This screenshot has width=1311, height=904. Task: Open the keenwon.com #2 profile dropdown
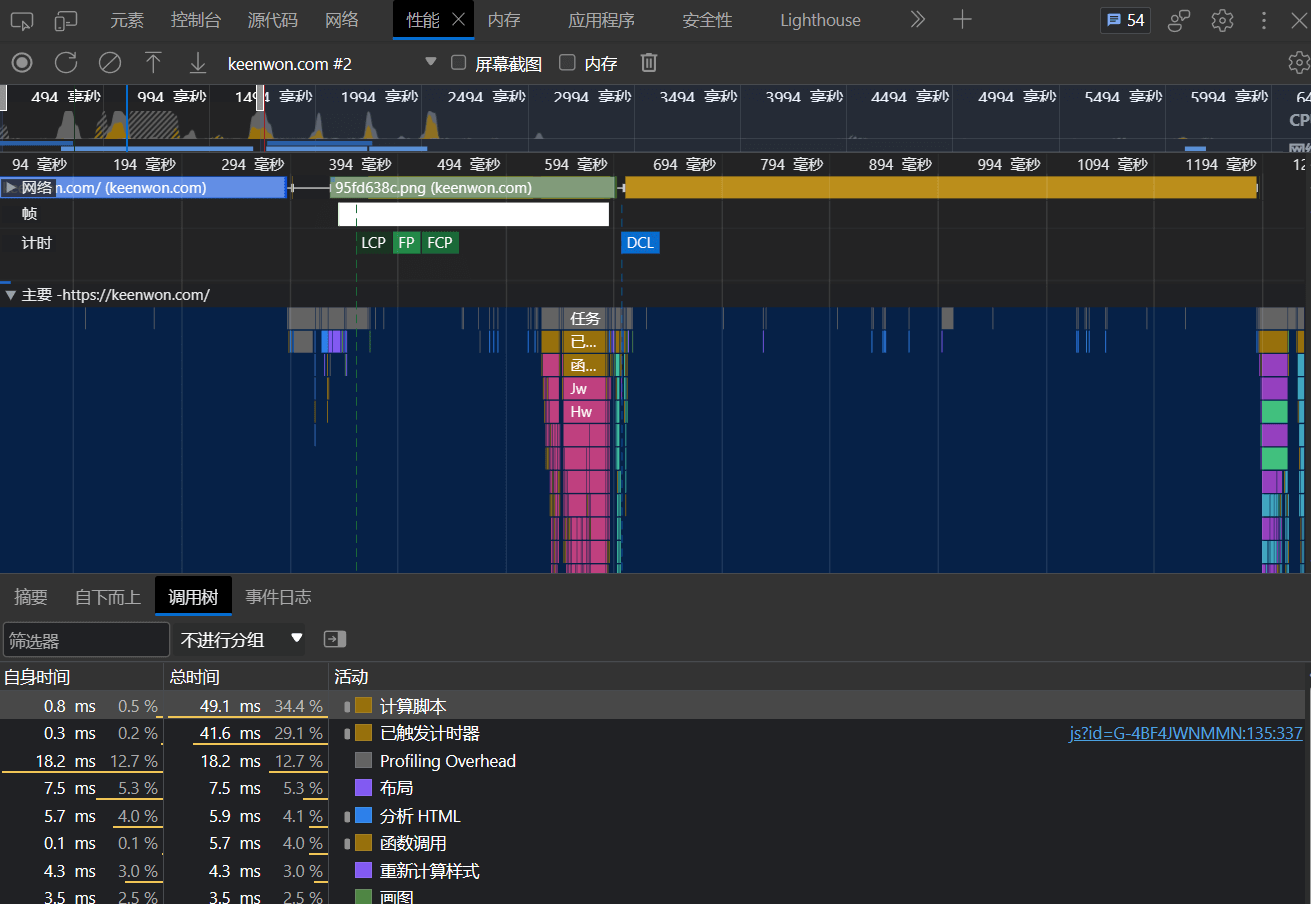tap(431, 62)
